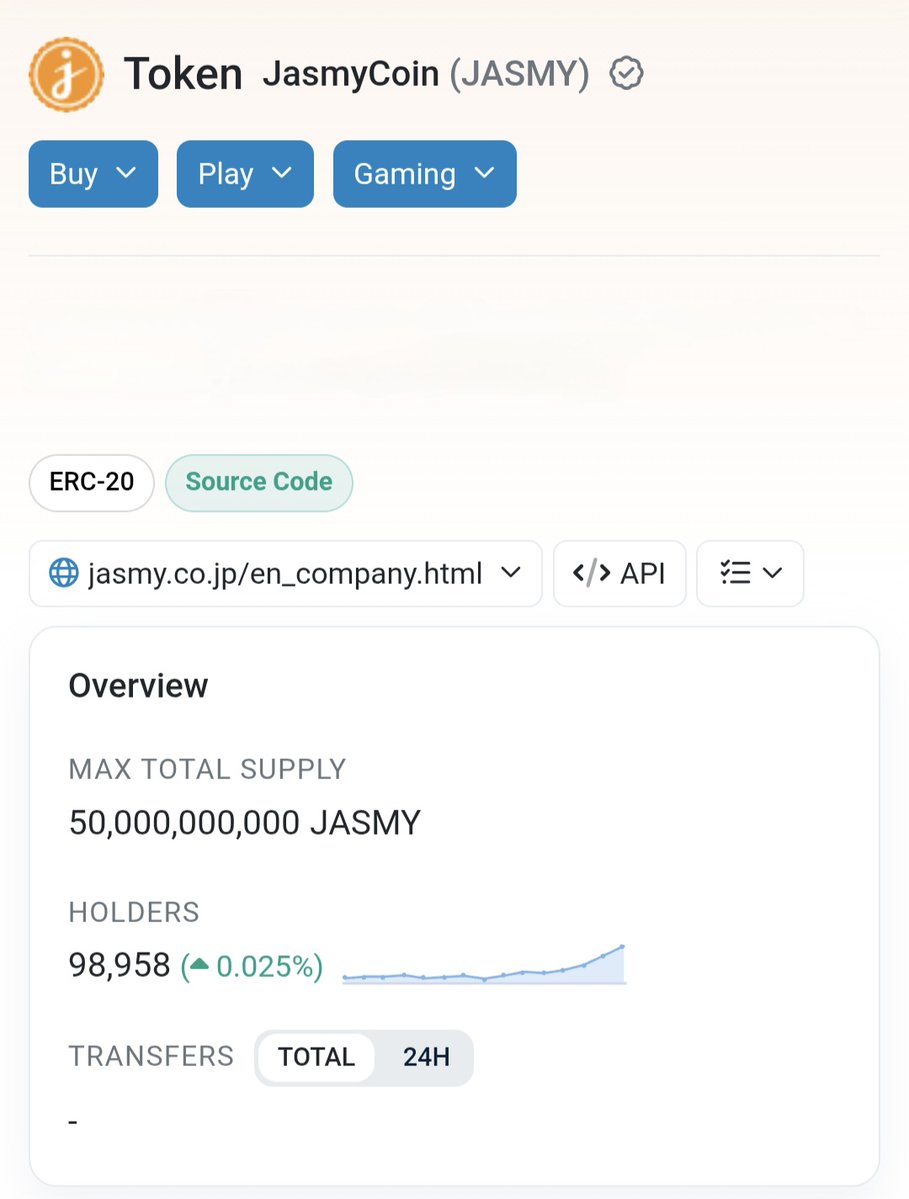Open the Gaming dropdown menu

coord(424,173)
